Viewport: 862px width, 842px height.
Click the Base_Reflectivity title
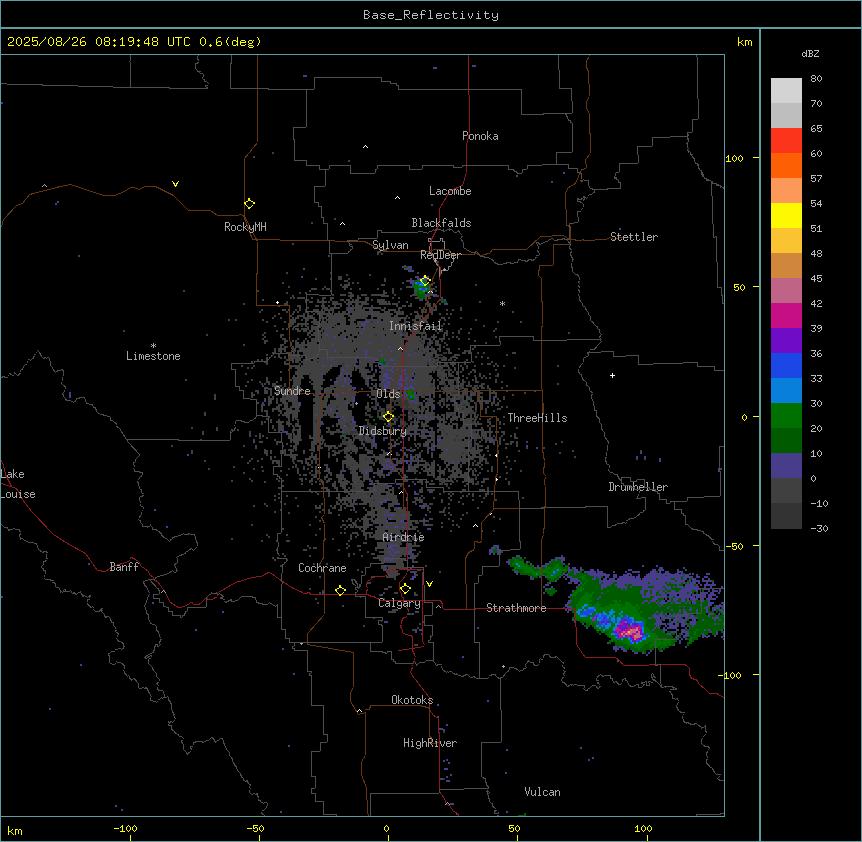431,15
